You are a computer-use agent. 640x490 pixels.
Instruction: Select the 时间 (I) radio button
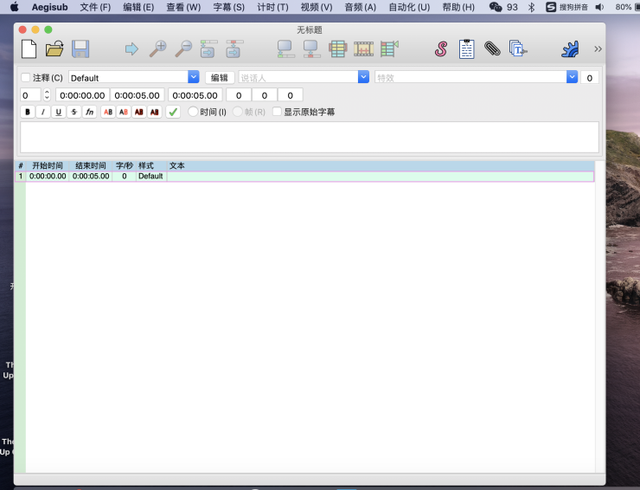(193, 111)
